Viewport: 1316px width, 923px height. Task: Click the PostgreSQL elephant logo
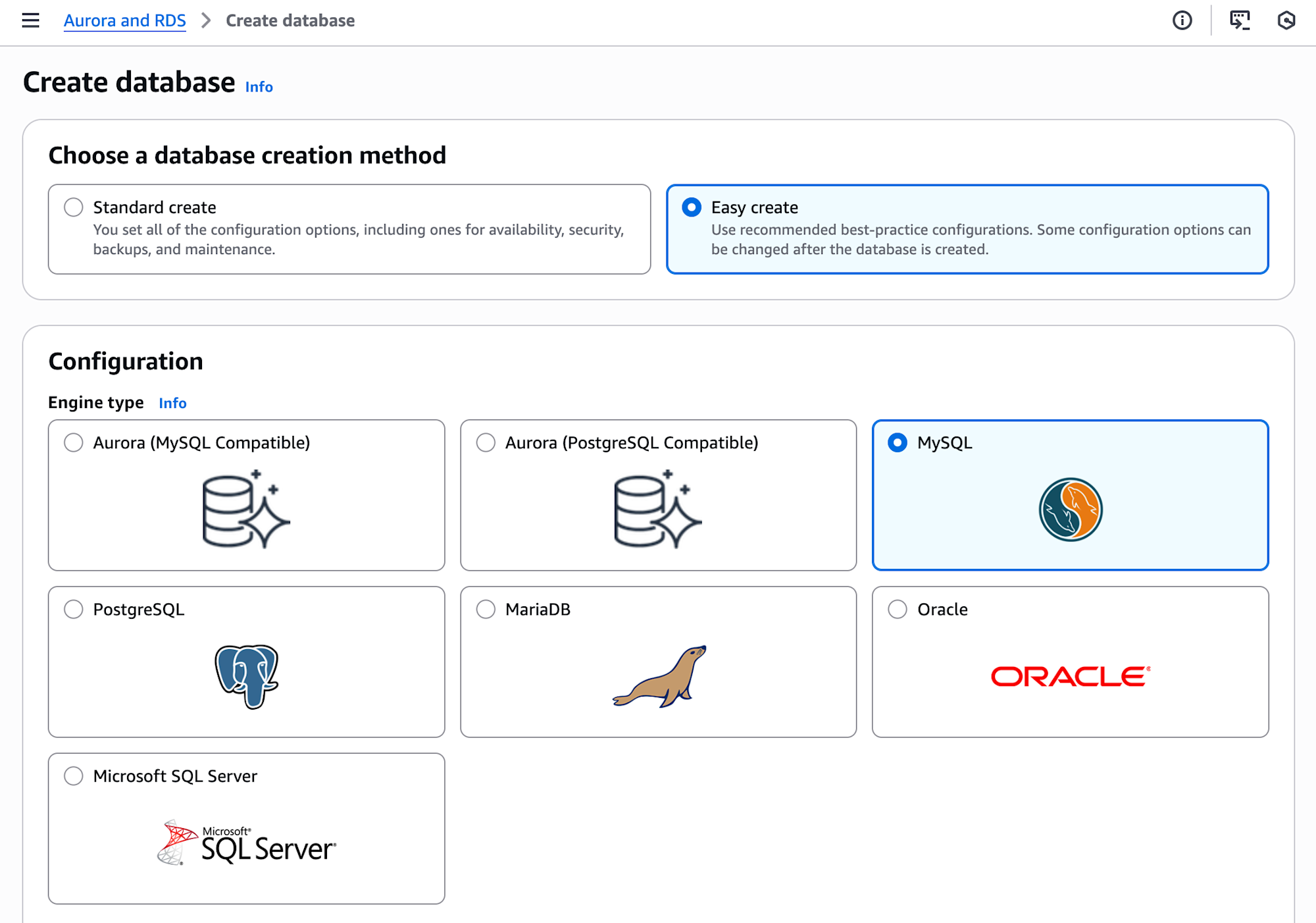point(247,676)
